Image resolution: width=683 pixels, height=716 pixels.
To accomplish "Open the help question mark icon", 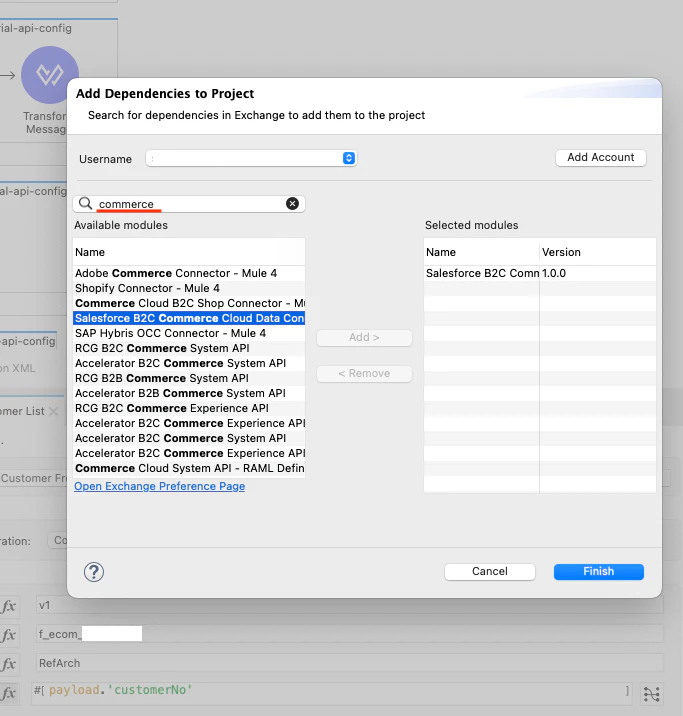I will coord(94,572).
